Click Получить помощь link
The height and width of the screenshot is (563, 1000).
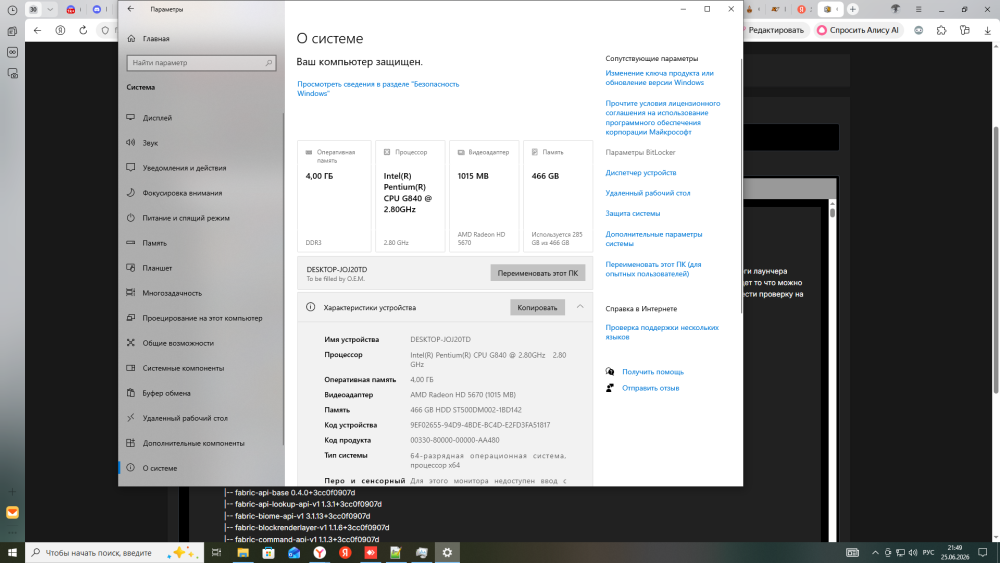click(x=652, y=372)
